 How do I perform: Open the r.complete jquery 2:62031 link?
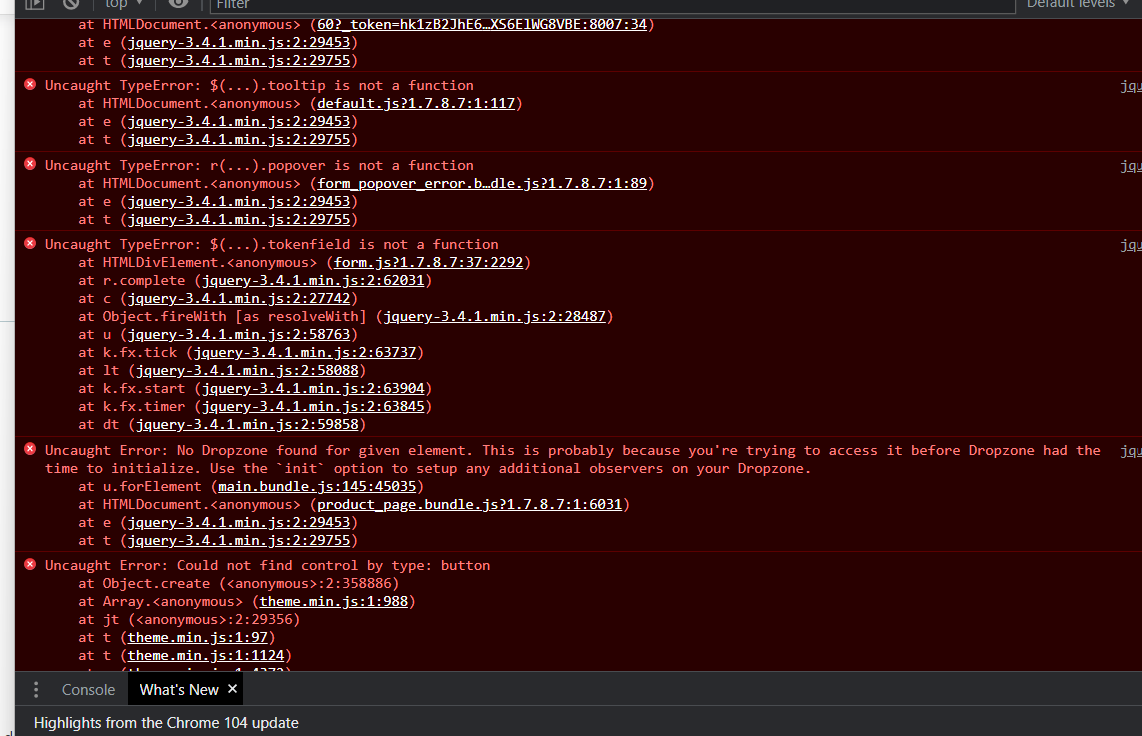[313, 280]
